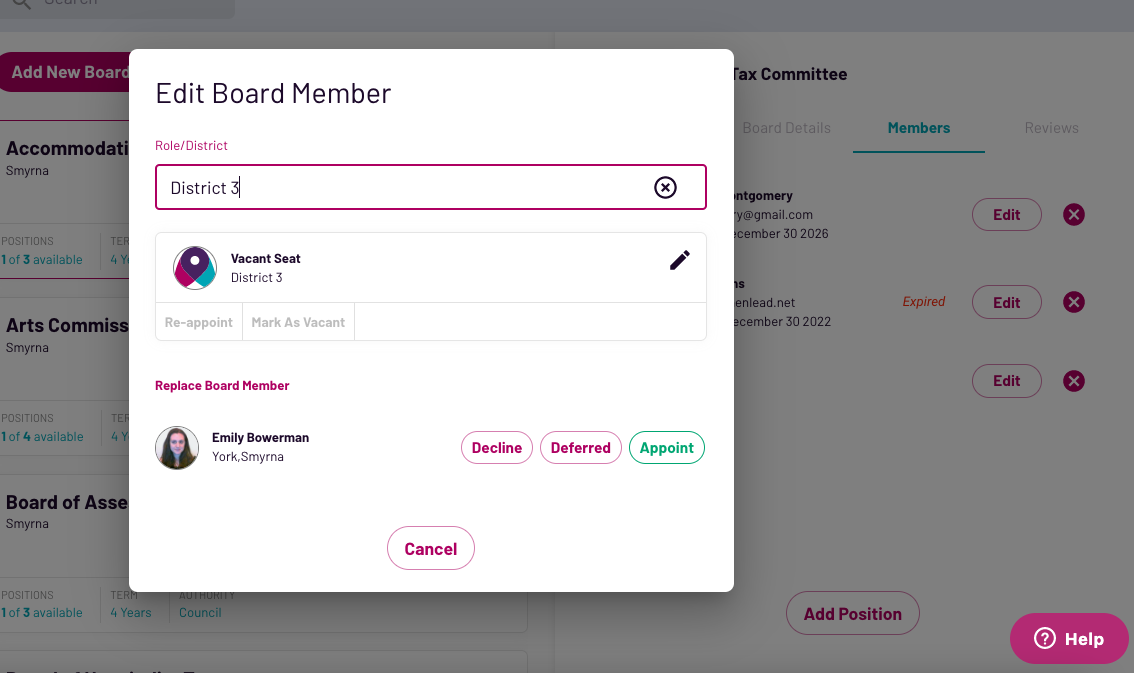This screenshot has width=1134, height=673.
Task: Open the Reviews tab
Action: click(1051, 128)
